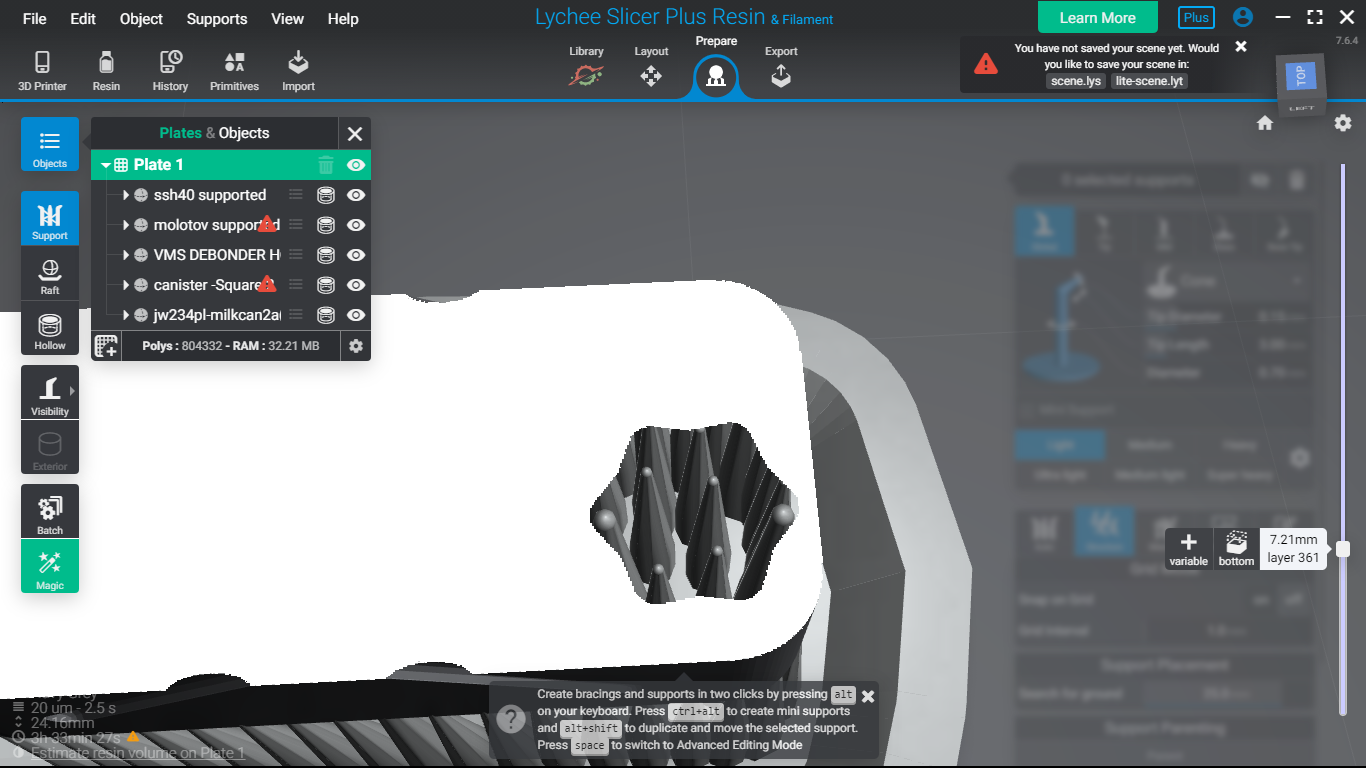The image size is (1366, 768).
Task: Switch to the Library workspace tab
Action: coord(586,67)
